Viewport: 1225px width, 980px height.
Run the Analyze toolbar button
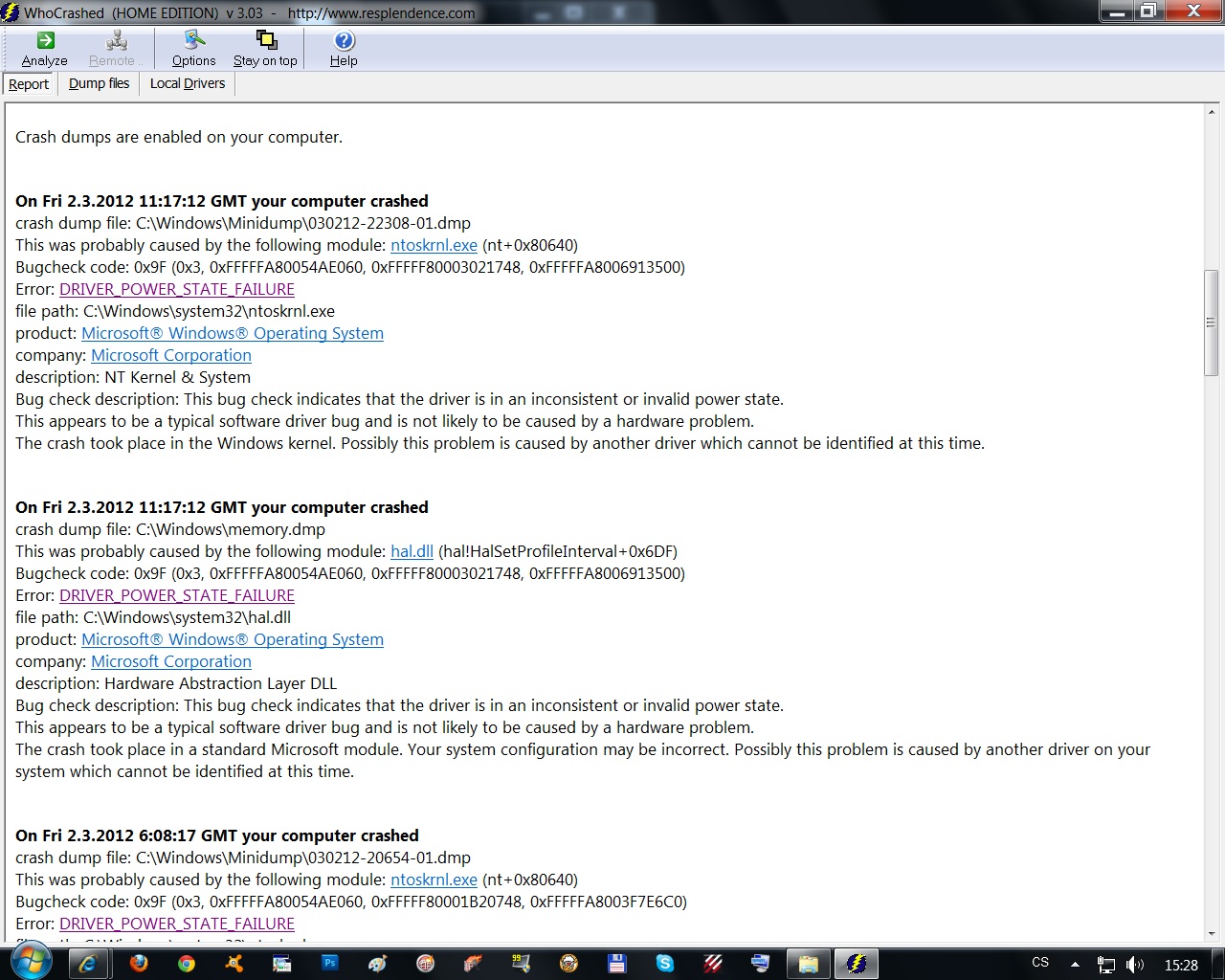point(44,49)
